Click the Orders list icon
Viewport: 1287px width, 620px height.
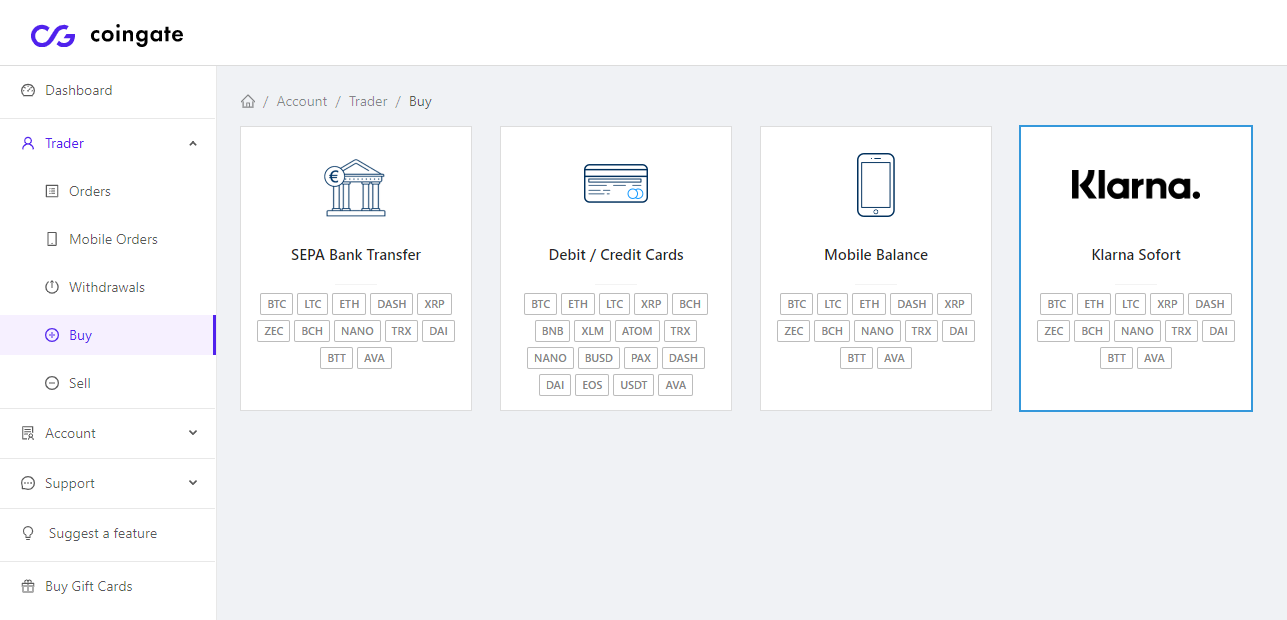click(52, 191)
